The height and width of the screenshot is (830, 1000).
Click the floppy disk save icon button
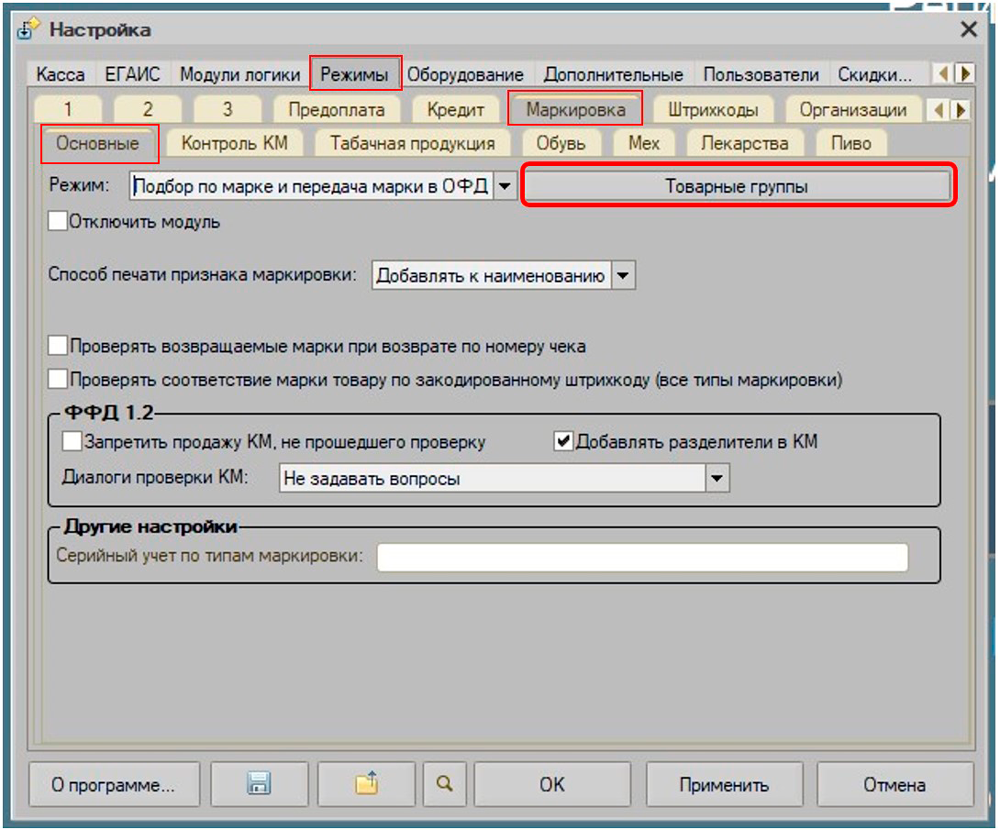[259, 785]
